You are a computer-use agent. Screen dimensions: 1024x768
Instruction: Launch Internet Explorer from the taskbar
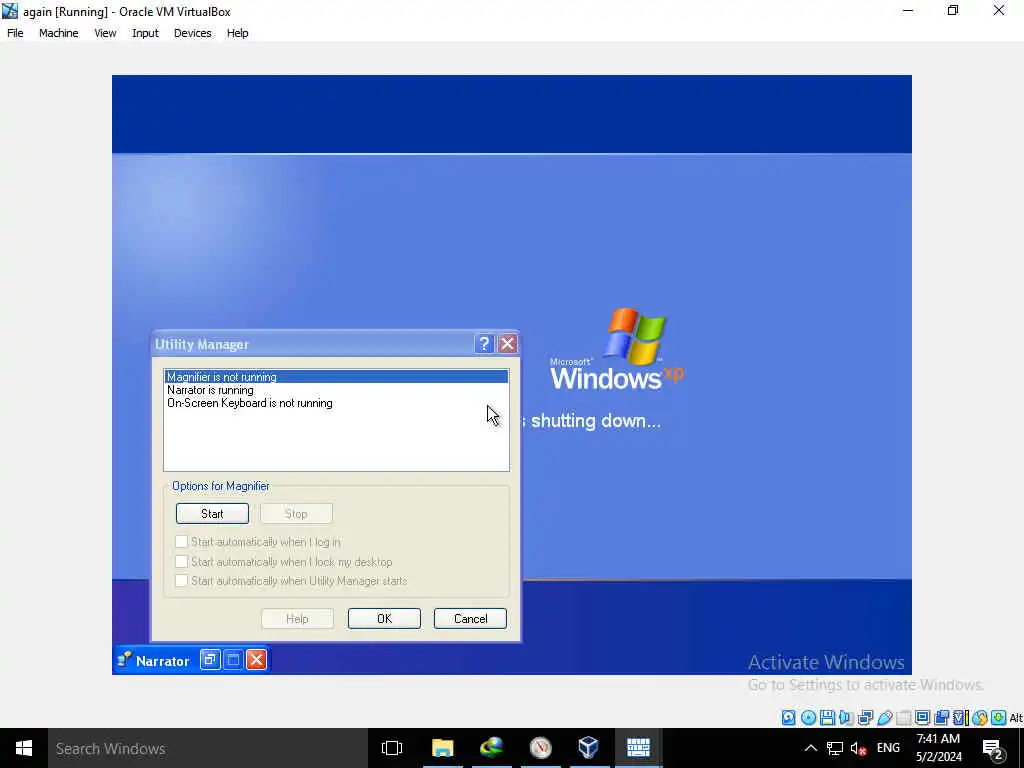click(x=491, y=748)
